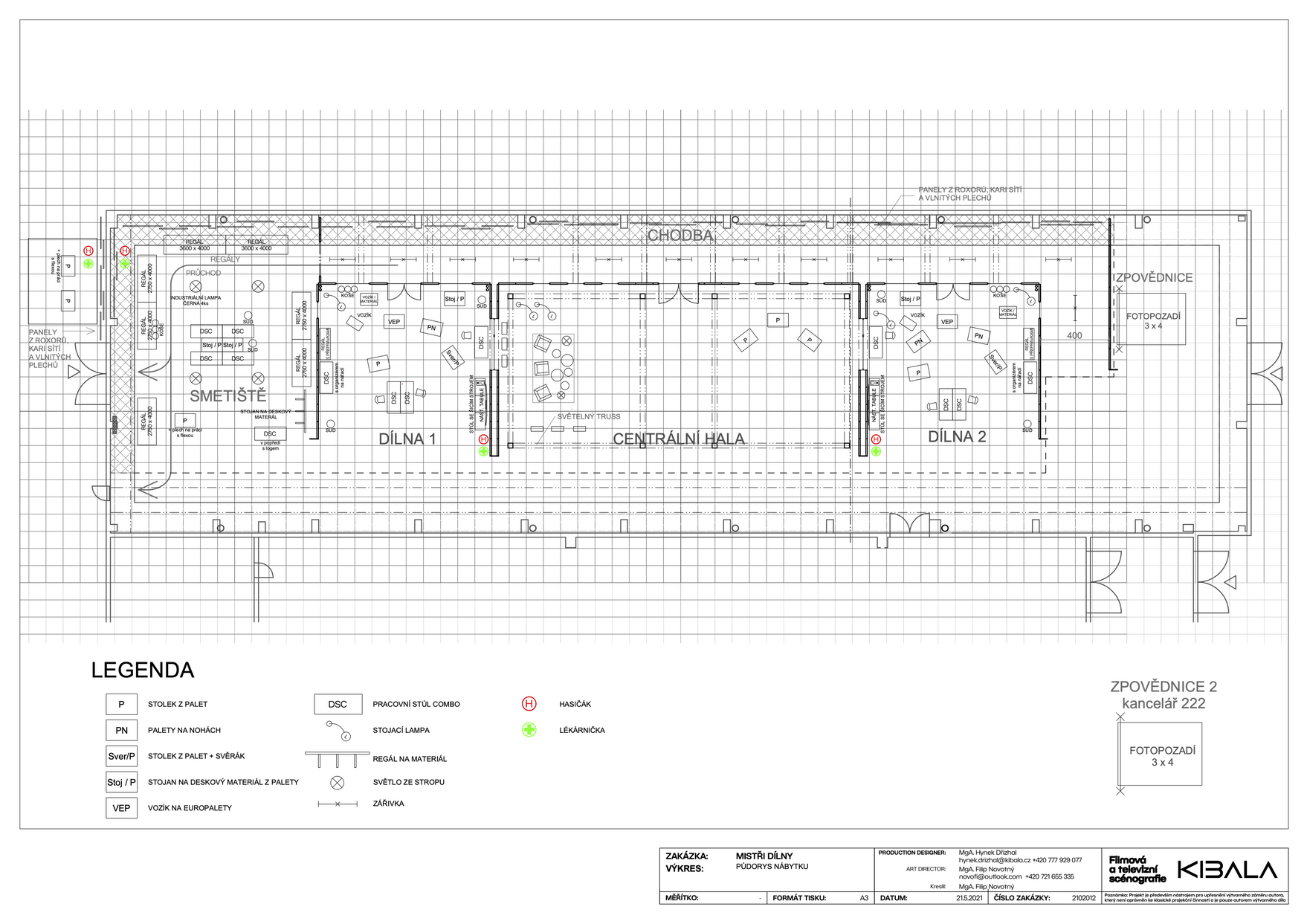Click 'STOJAN NA DESKOVÝ MATERIÁL Z PALETY' legend label
The width and height of the screenshot is (1307, 924).
coord(223,782)
